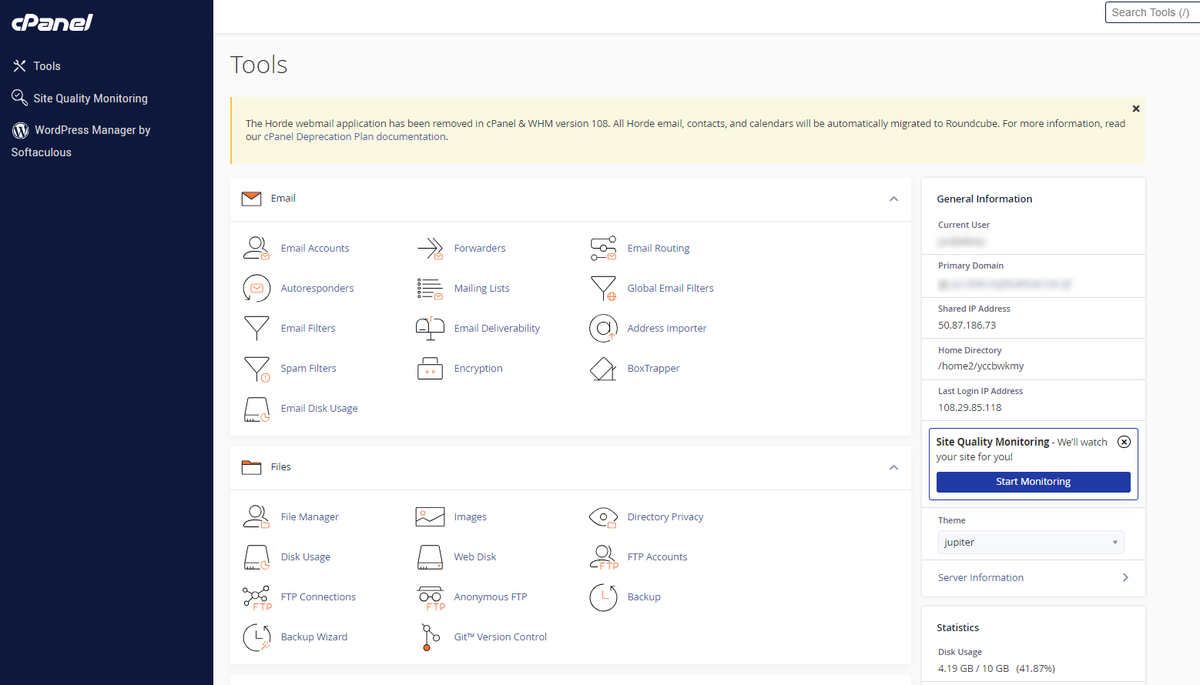This screenshot has height=685, width=1200.
Task: Open the Forwarders arrow icon
Action: tap(430, 248)
